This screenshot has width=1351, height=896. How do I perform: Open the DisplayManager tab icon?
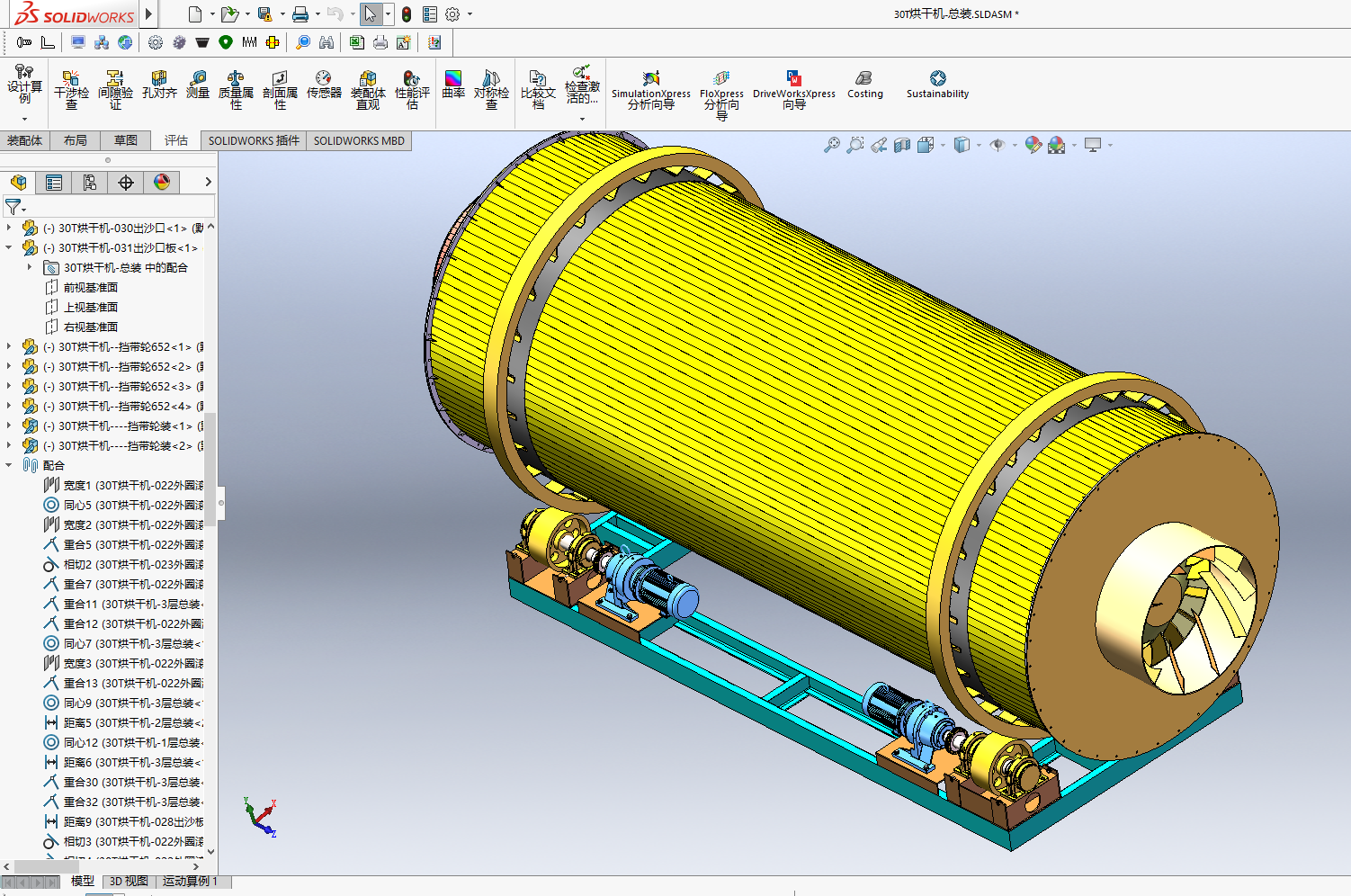(162, 183)
